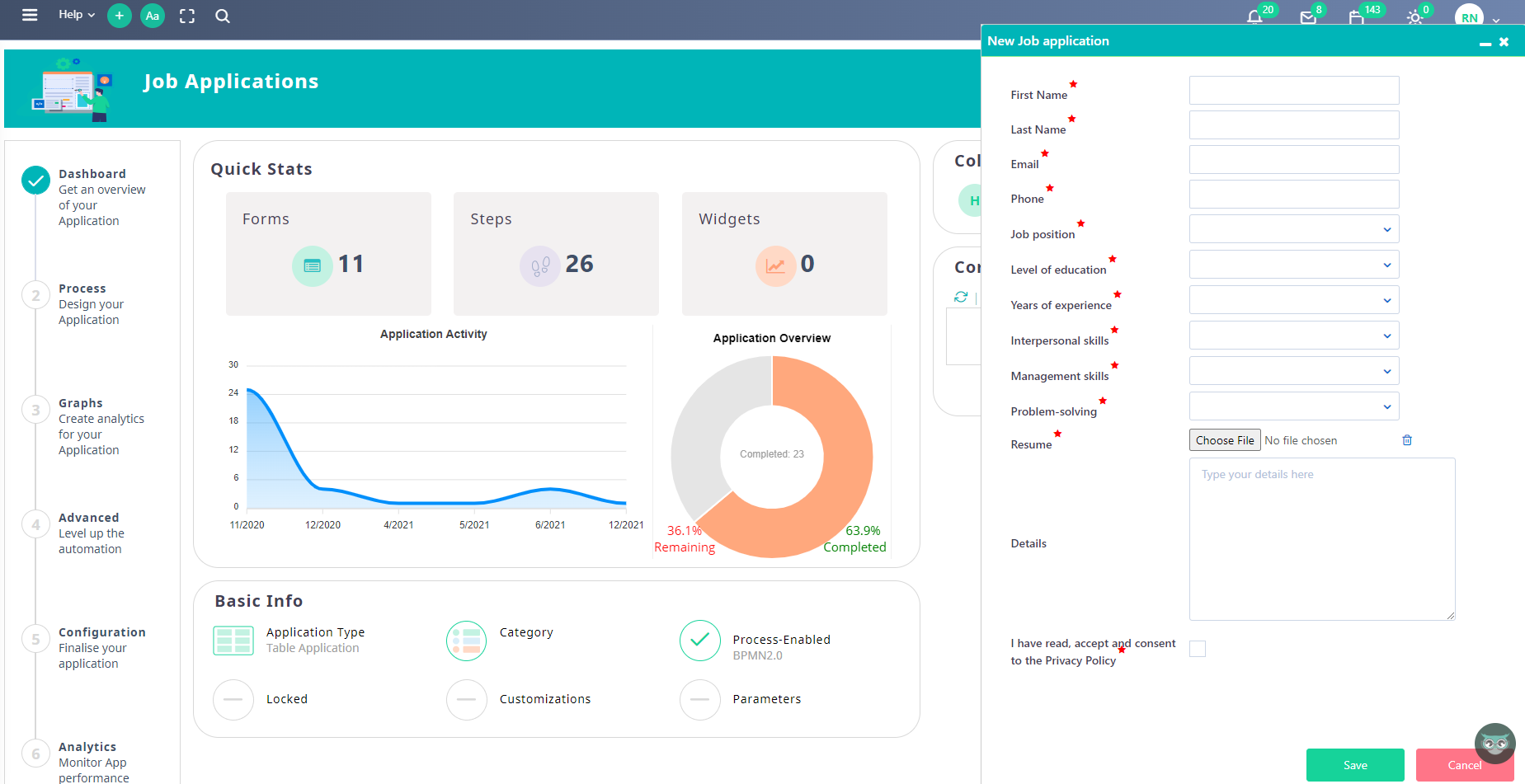This screenshot has width=1525, height=784.
Task: Save the new job application
Action: [1354, 765]
